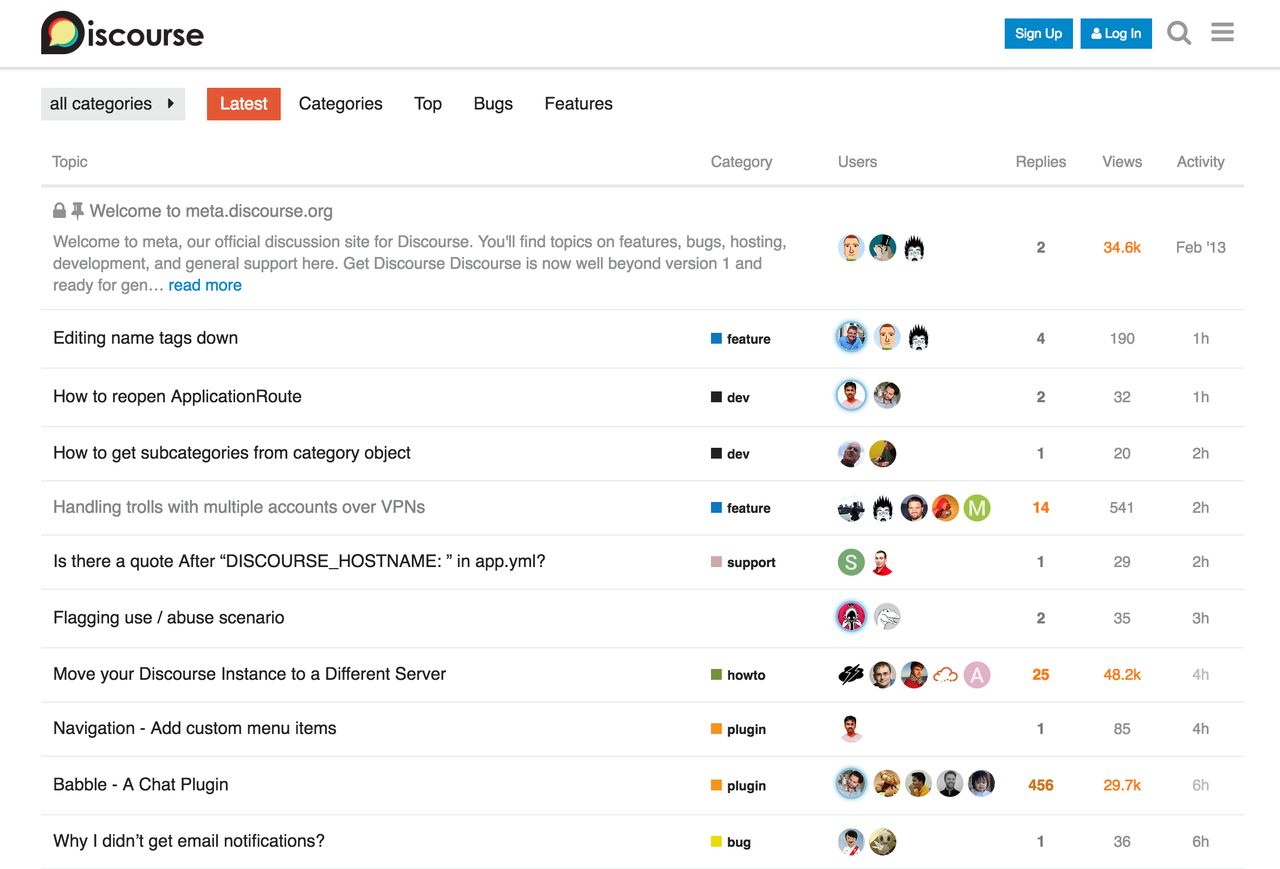Click last avatar in Babble Chat Plugin row

981,784
